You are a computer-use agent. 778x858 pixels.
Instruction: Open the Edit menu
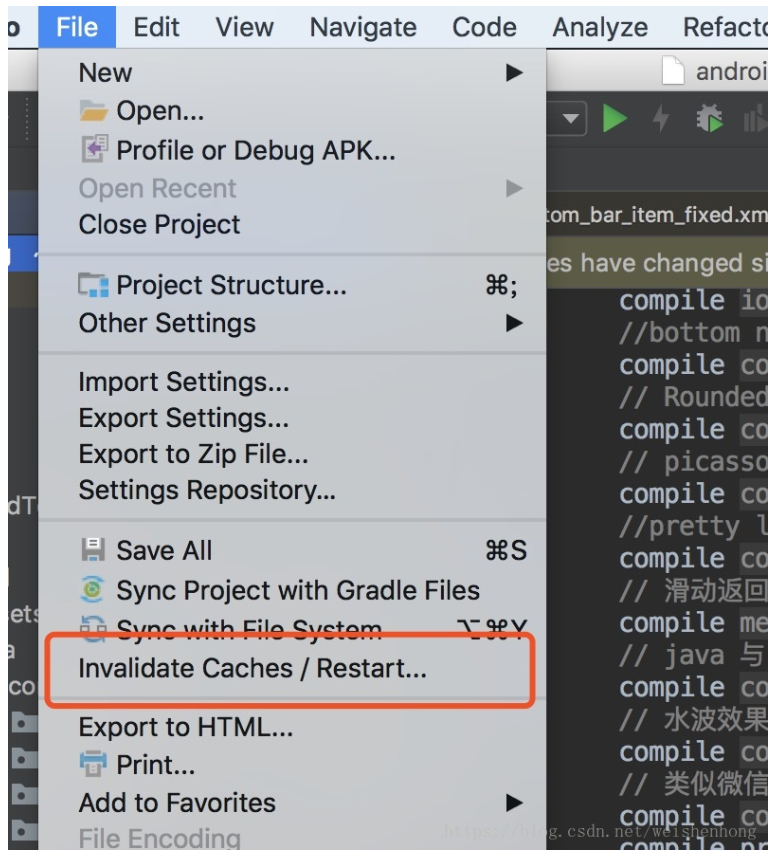click(157, 27)
